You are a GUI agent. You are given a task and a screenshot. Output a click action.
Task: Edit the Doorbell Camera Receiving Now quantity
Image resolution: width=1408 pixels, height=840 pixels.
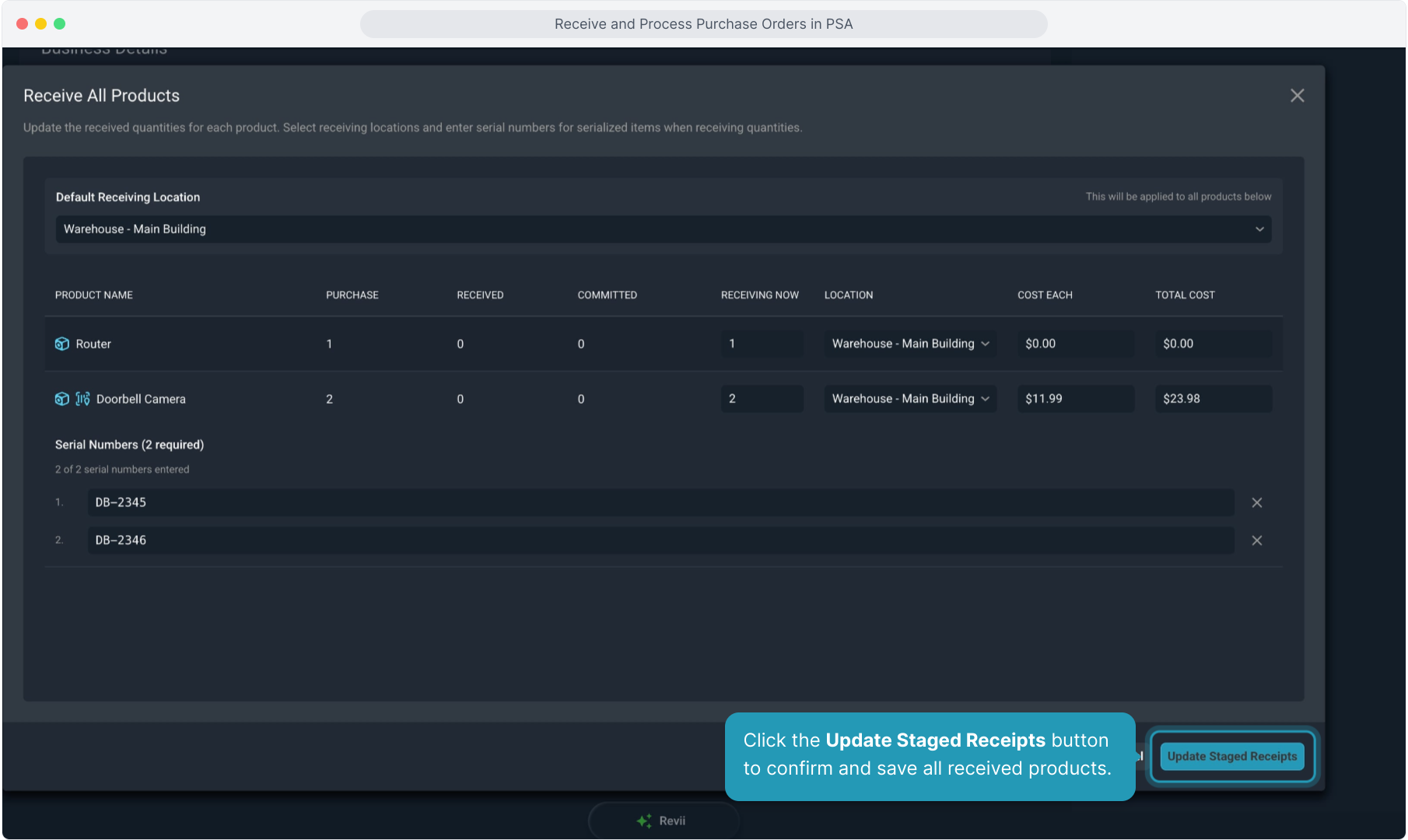761,399
